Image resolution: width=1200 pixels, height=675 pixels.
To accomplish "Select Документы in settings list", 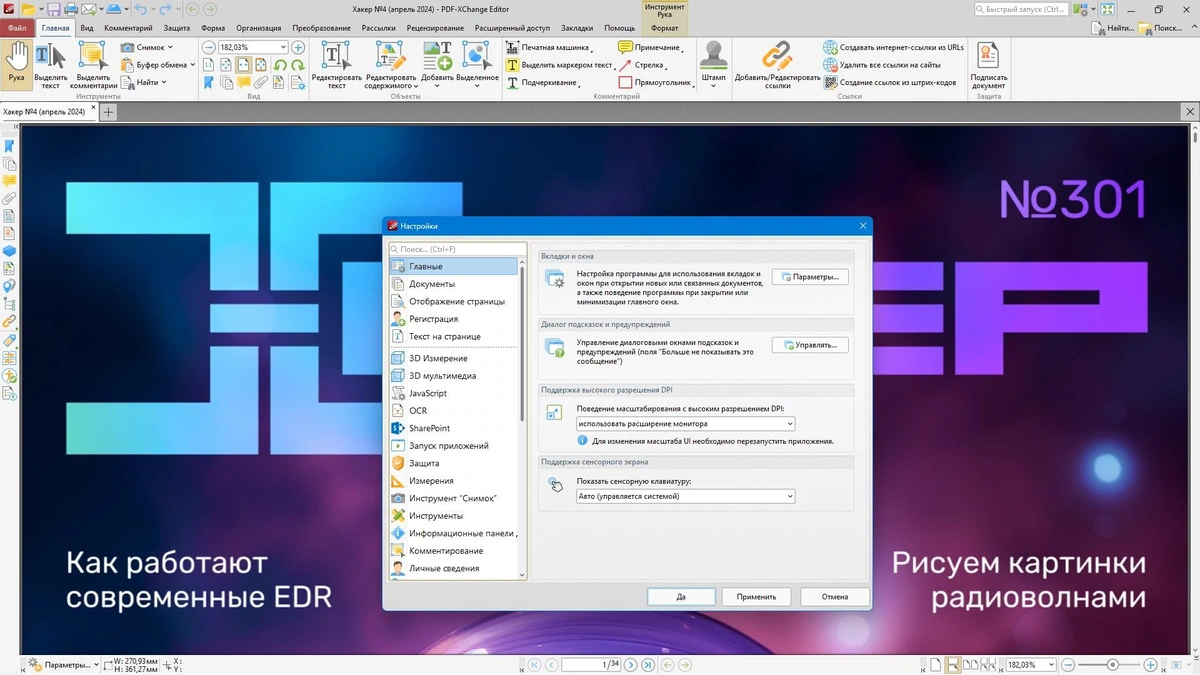I will (x=453, y=284).
